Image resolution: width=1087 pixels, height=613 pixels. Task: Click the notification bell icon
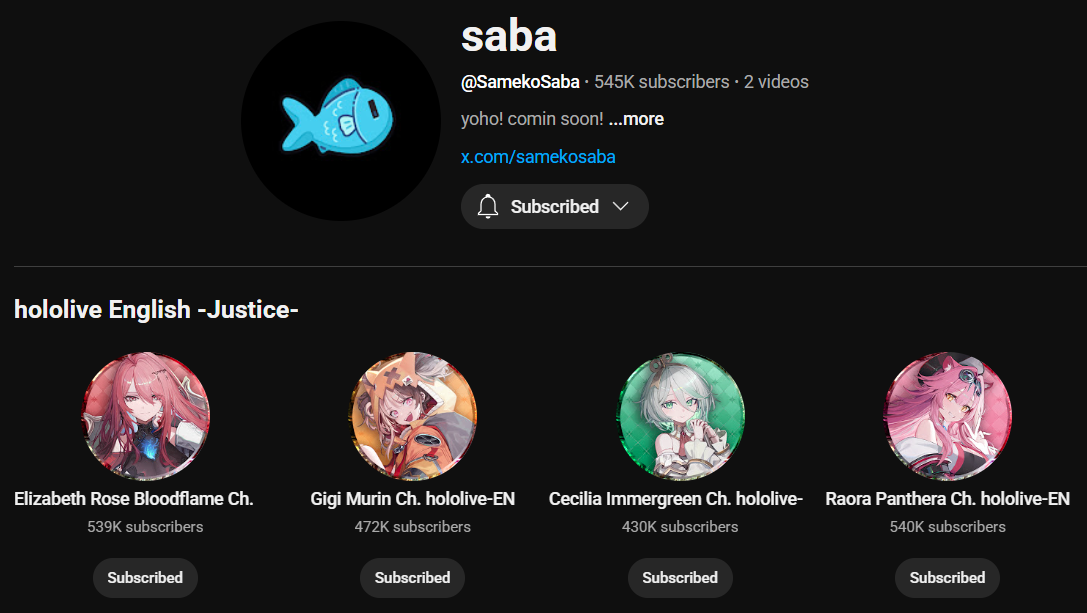[x=487, y=207]
